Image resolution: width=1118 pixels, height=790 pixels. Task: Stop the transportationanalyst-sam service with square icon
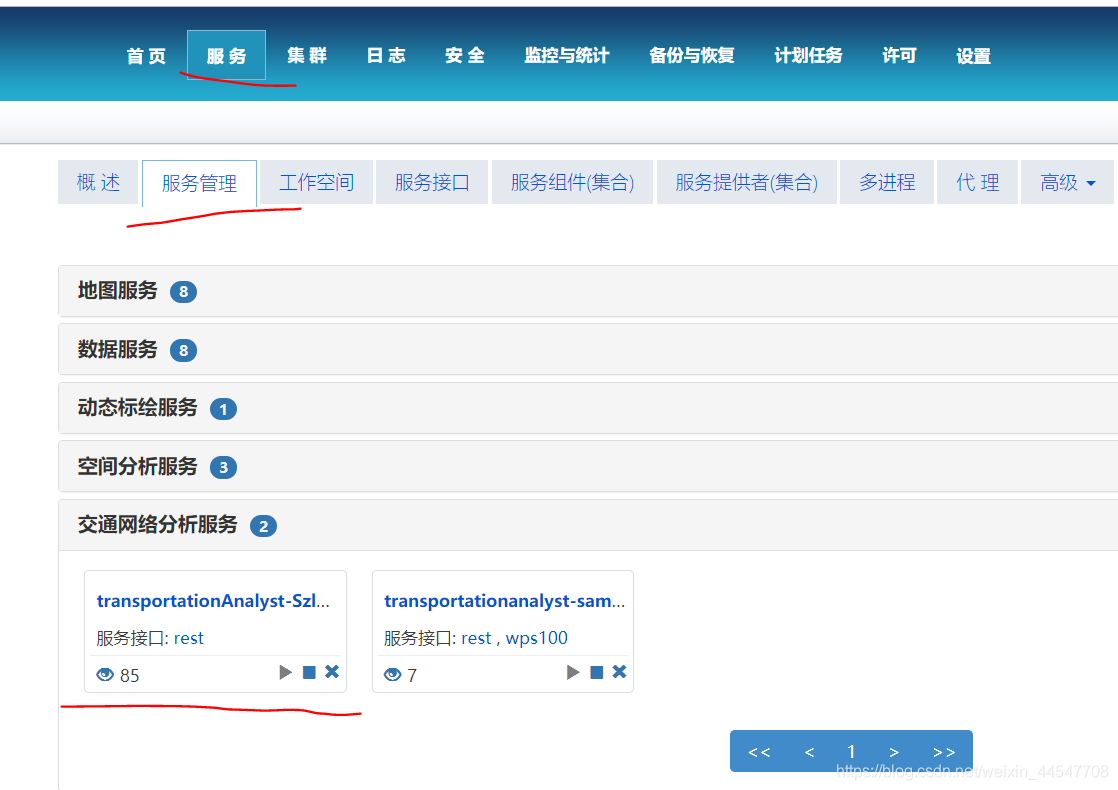point(597,672)
